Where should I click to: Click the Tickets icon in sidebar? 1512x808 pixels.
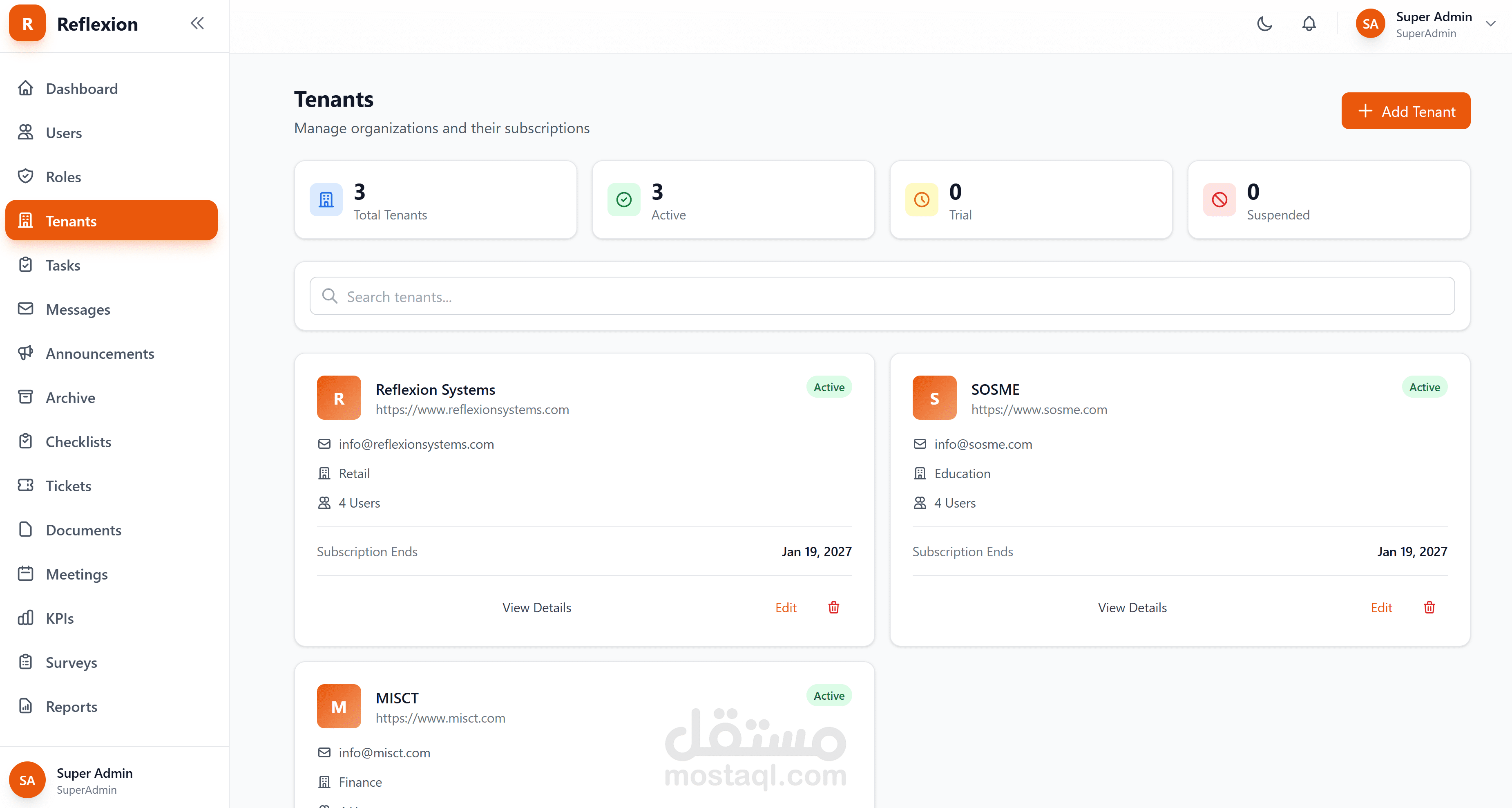coord(26,485)
